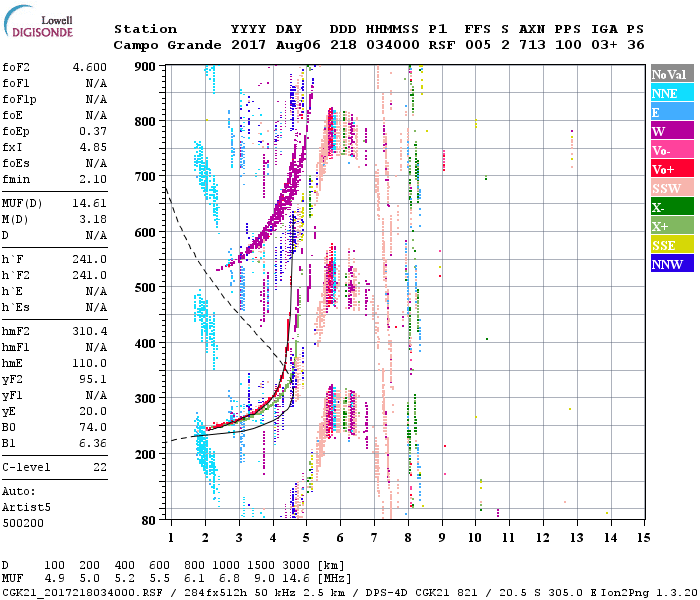Click the hmE value 110.0
The image size is (700, 600).
click(90, 363)
